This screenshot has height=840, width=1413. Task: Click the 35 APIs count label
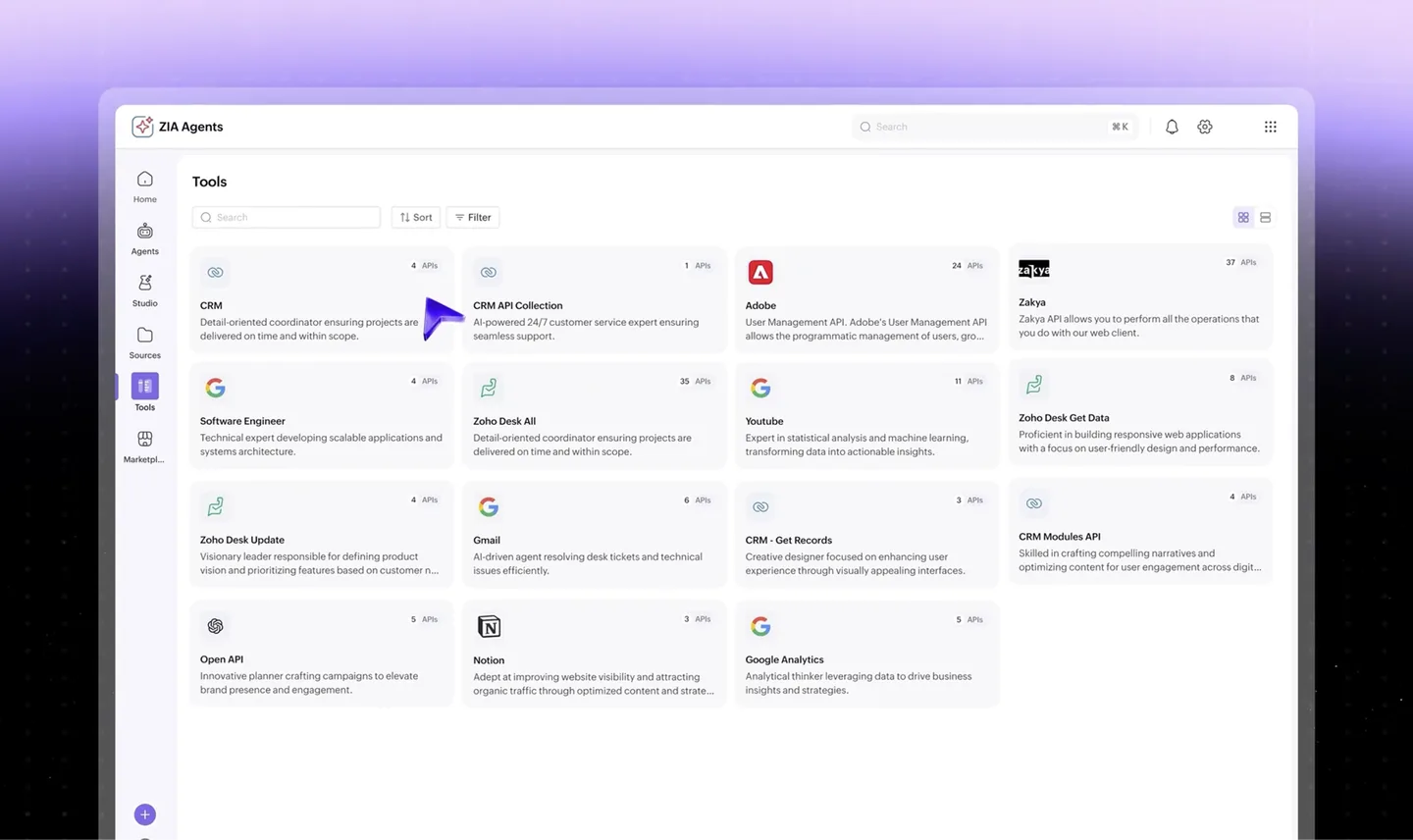coord(695,382)
